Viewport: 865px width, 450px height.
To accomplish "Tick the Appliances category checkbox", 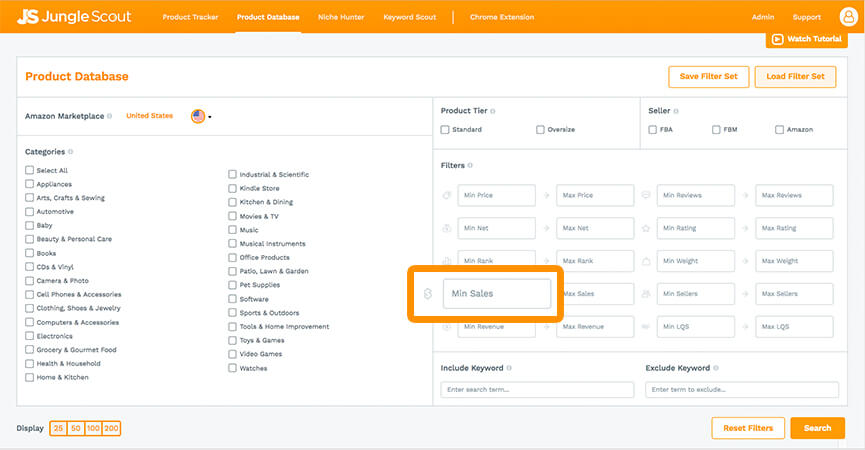I will point(29,184).
